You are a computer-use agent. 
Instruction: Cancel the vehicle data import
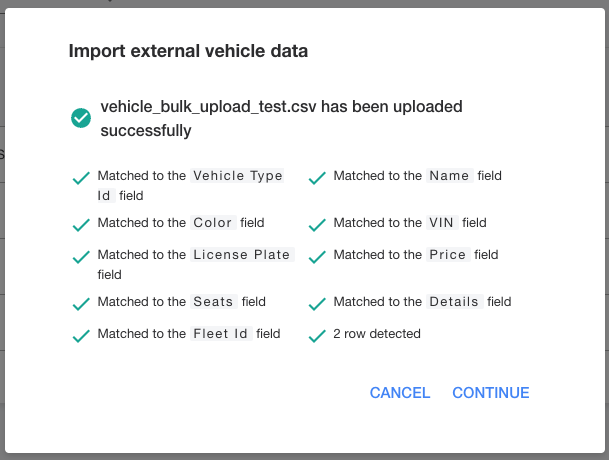(x=400, y=393)
